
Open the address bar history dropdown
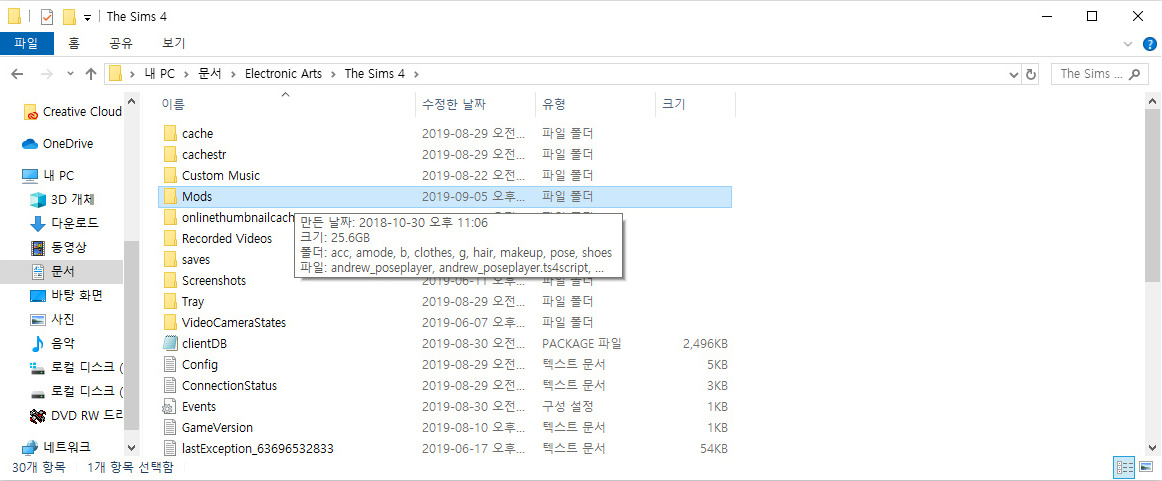click(x=1015, y=74)
